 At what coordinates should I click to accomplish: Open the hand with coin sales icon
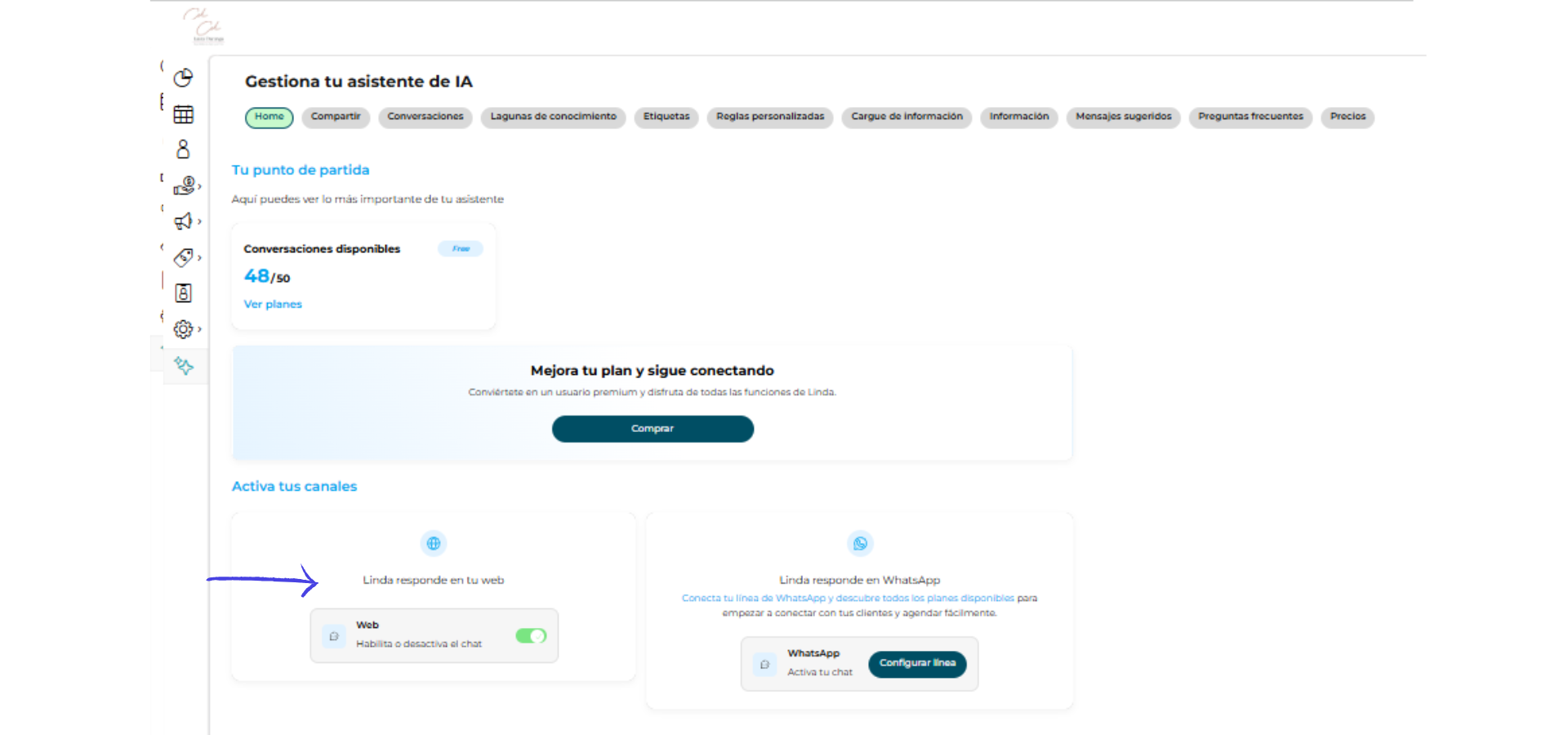[x=184, y=186]
